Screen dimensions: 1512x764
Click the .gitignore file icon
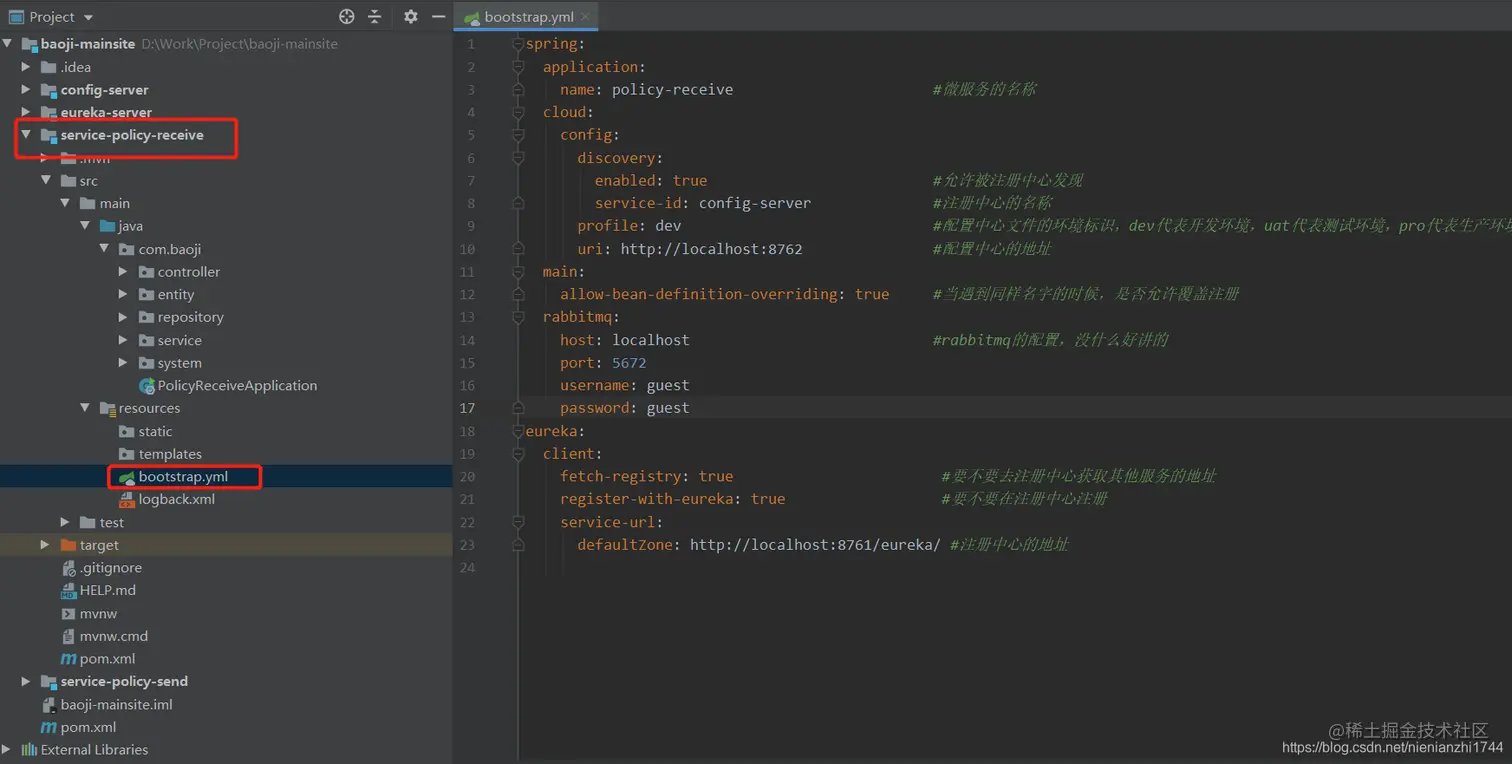pyautogui.click(x=68, y=568)
